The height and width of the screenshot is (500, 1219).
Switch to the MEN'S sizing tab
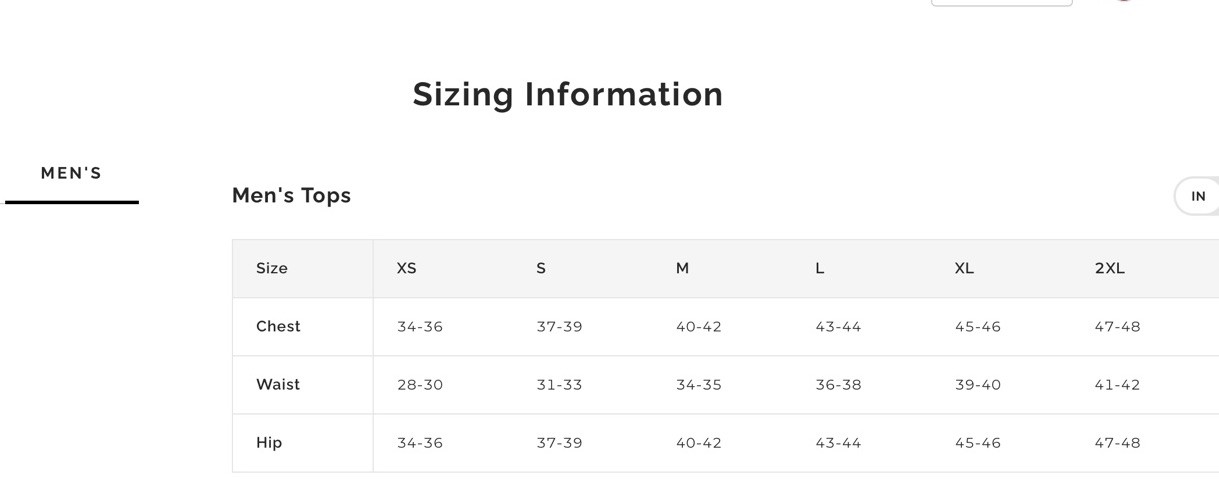click(72, 173)
